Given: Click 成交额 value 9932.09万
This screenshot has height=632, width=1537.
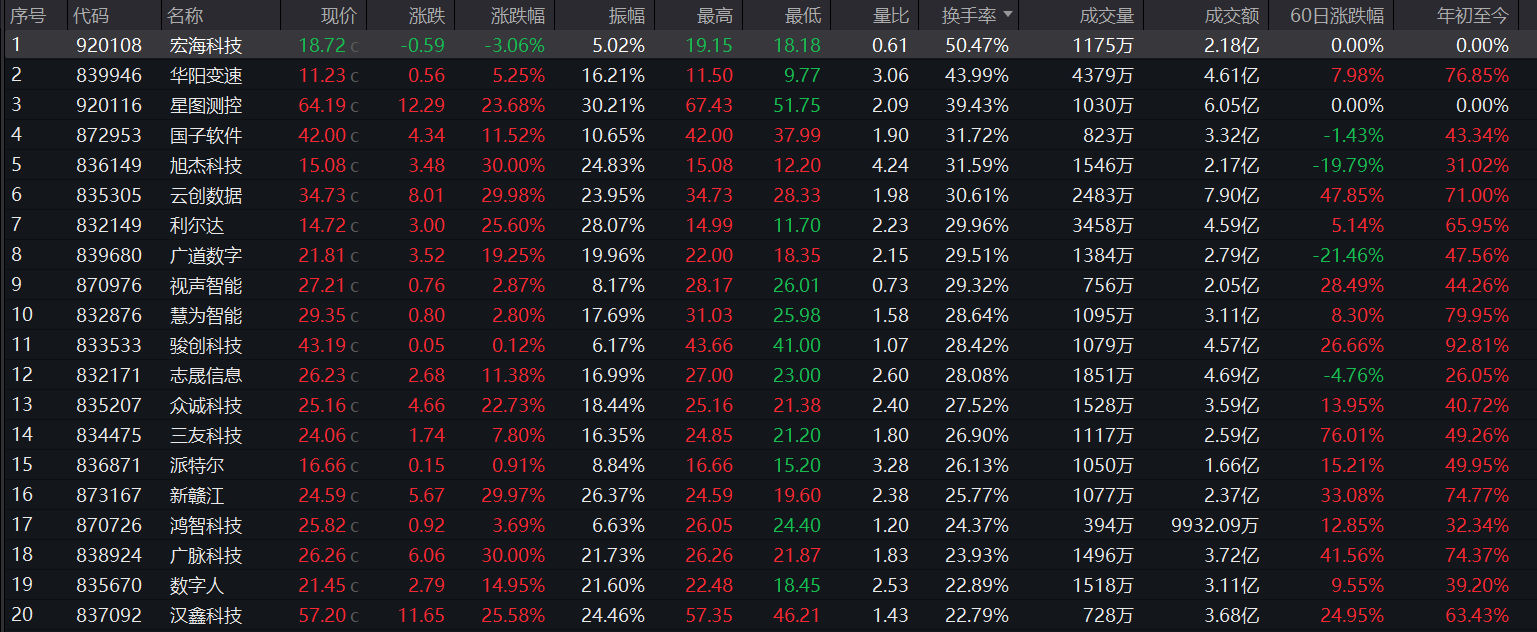Looking at the screenshot, I should point(1215,525).
